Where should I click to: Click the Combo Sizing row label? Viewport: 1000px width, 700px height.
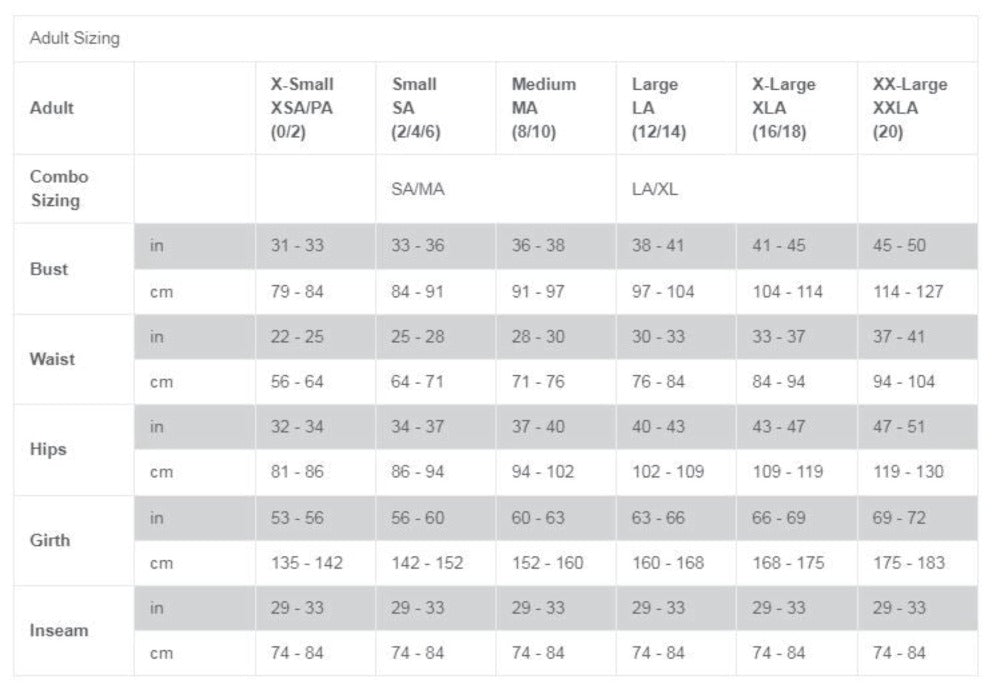[x=59, y=188]
